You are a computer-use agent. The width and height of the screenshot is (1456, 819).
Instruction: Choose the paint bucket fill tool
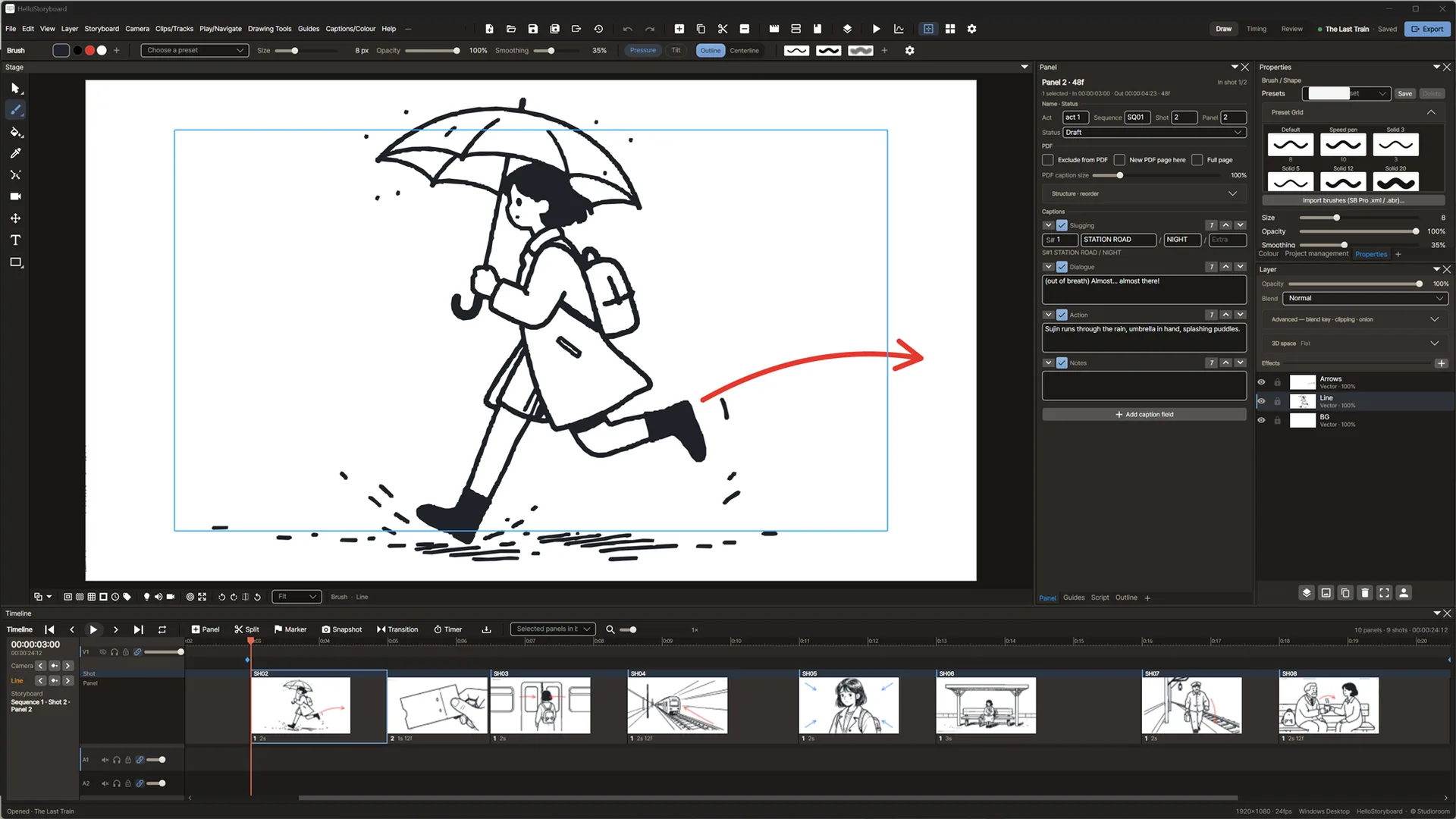pyautogui.click(x=15, y=132)
